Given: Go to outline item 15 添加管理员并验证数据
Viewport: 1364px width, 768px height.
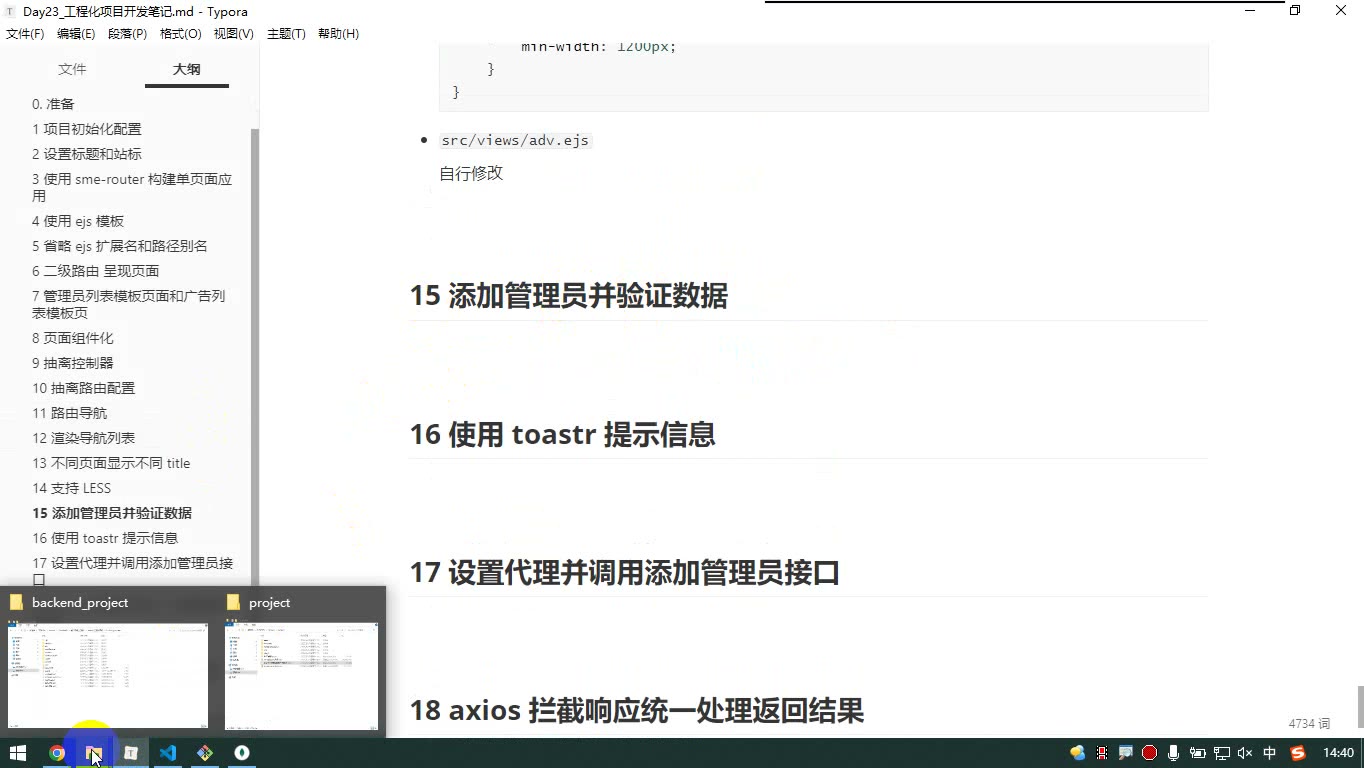Looking at the screenshot, I should (x=112, y=513).
